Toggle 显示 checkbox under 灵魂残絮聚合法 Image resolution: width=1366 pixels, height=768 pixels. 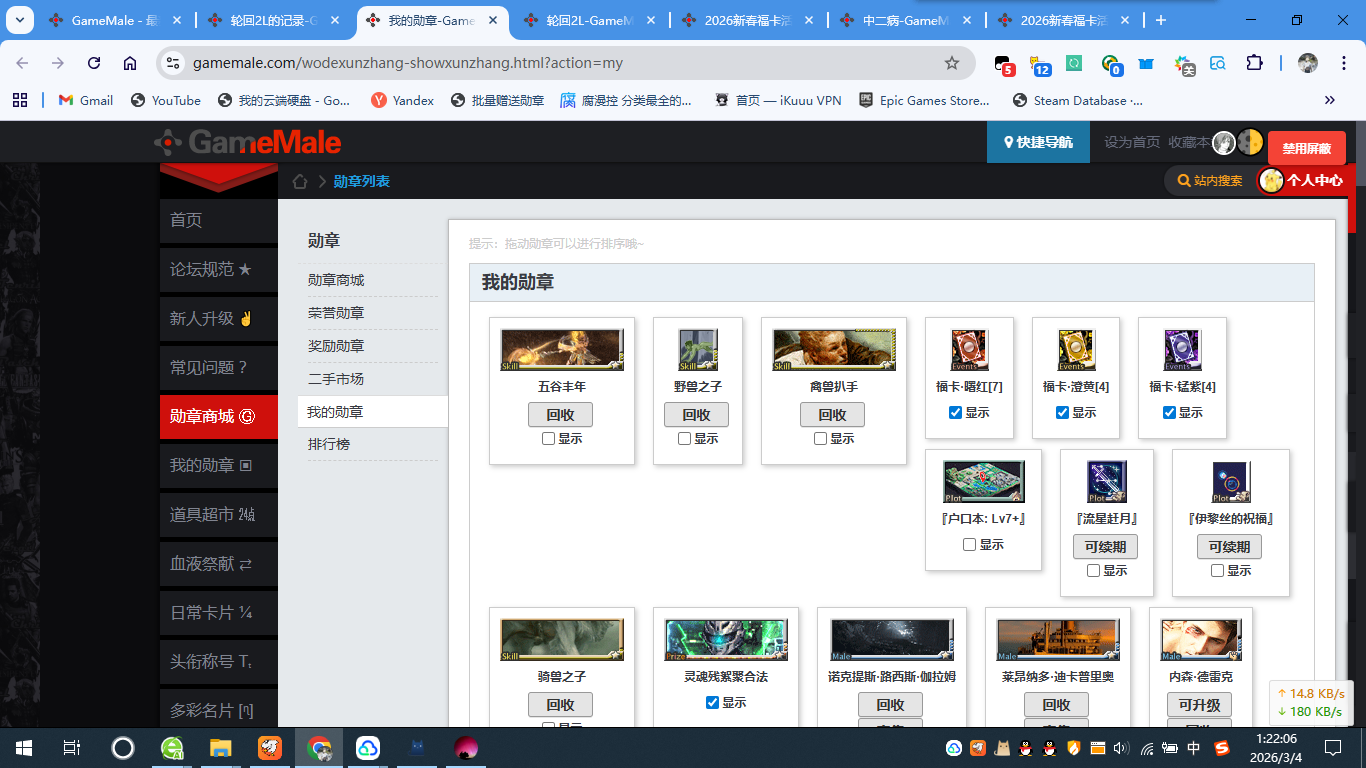point(712,703)
